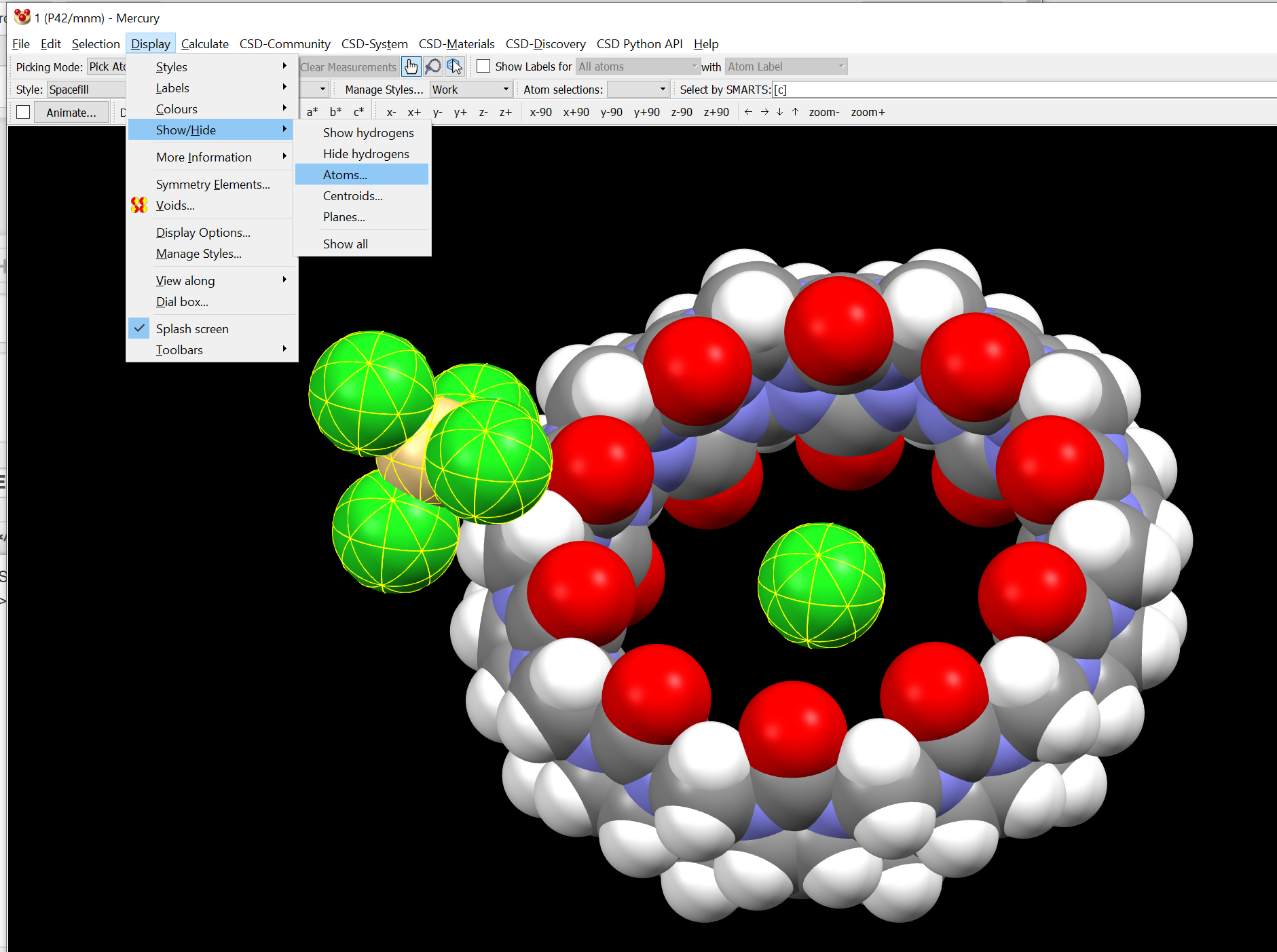Enable the Show Labels for checkbox
Screen dimensions: 1277x952
pyautogui.click(x=483, y=66)
